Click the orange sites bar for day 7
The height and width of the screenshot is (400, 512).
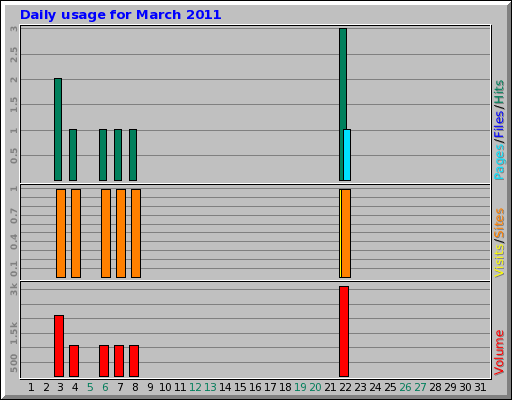coord(121,233)
